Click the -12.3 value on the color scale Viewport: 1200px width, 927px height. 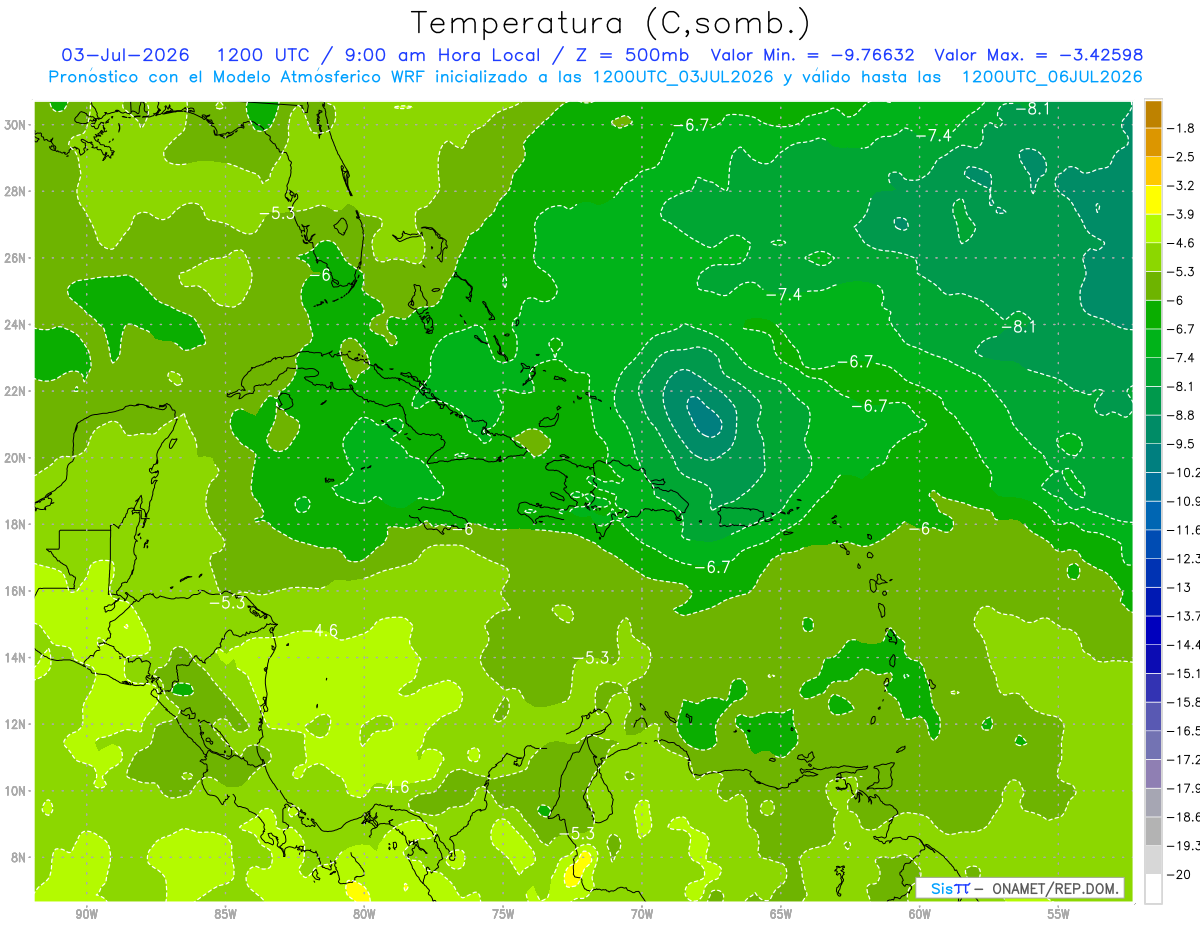1184,558
